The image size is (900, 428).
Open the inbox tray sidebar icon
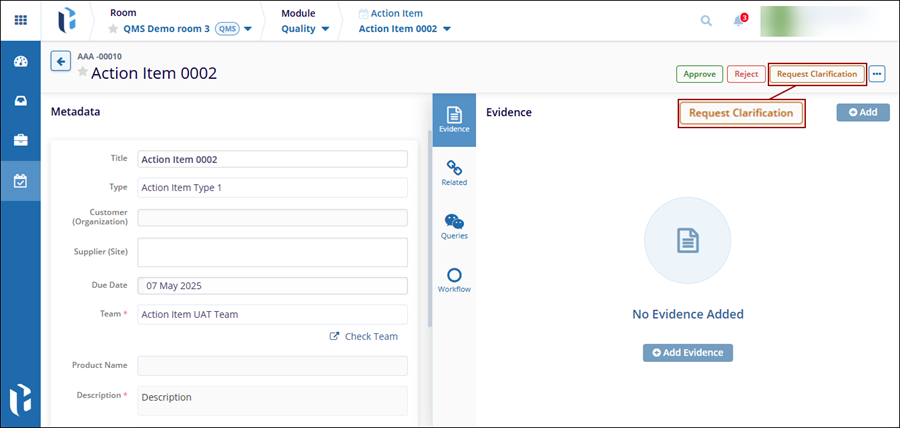pyautogui.click(x=20, y=101)
